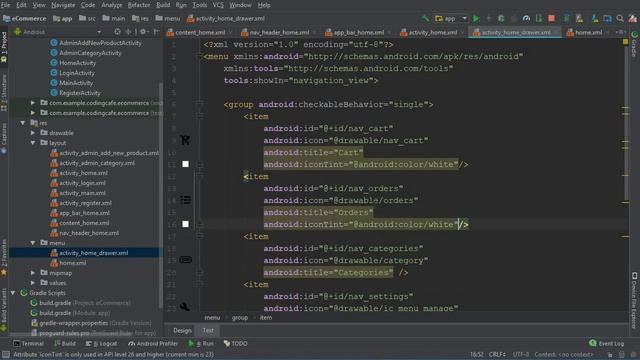Toggle the Structure tool window
640x360 pixels.
coord(4,92)
